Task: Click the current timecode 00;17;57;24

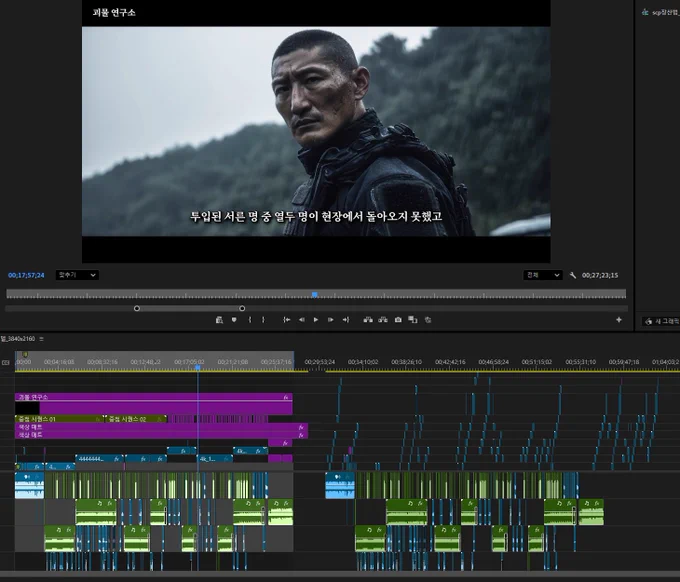Action: click(x=26, y=275)
